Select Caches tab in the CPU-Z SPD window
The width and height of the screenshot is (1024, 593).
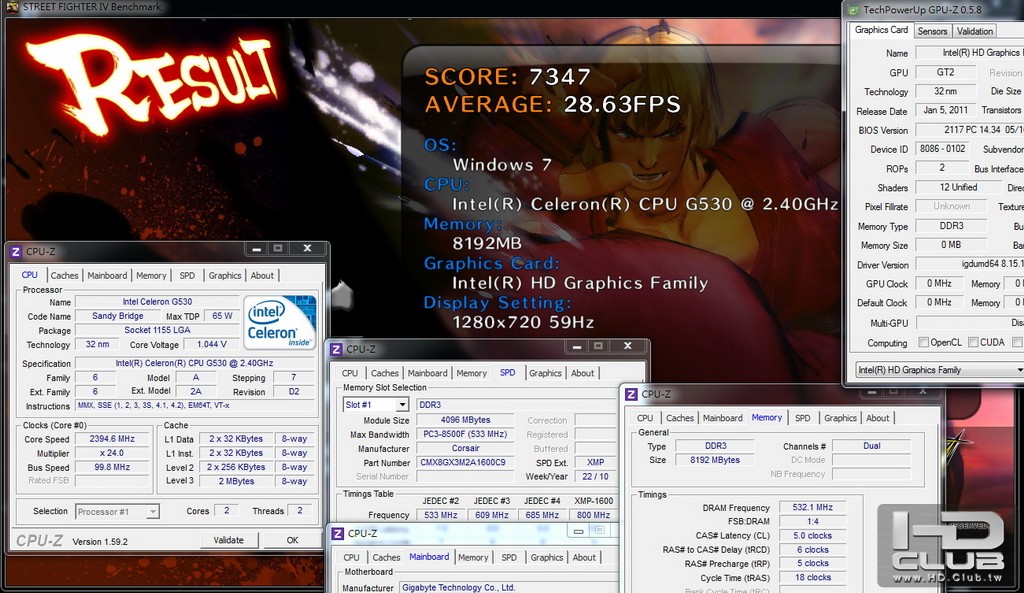pyautogui.click(x=385, y=374)
